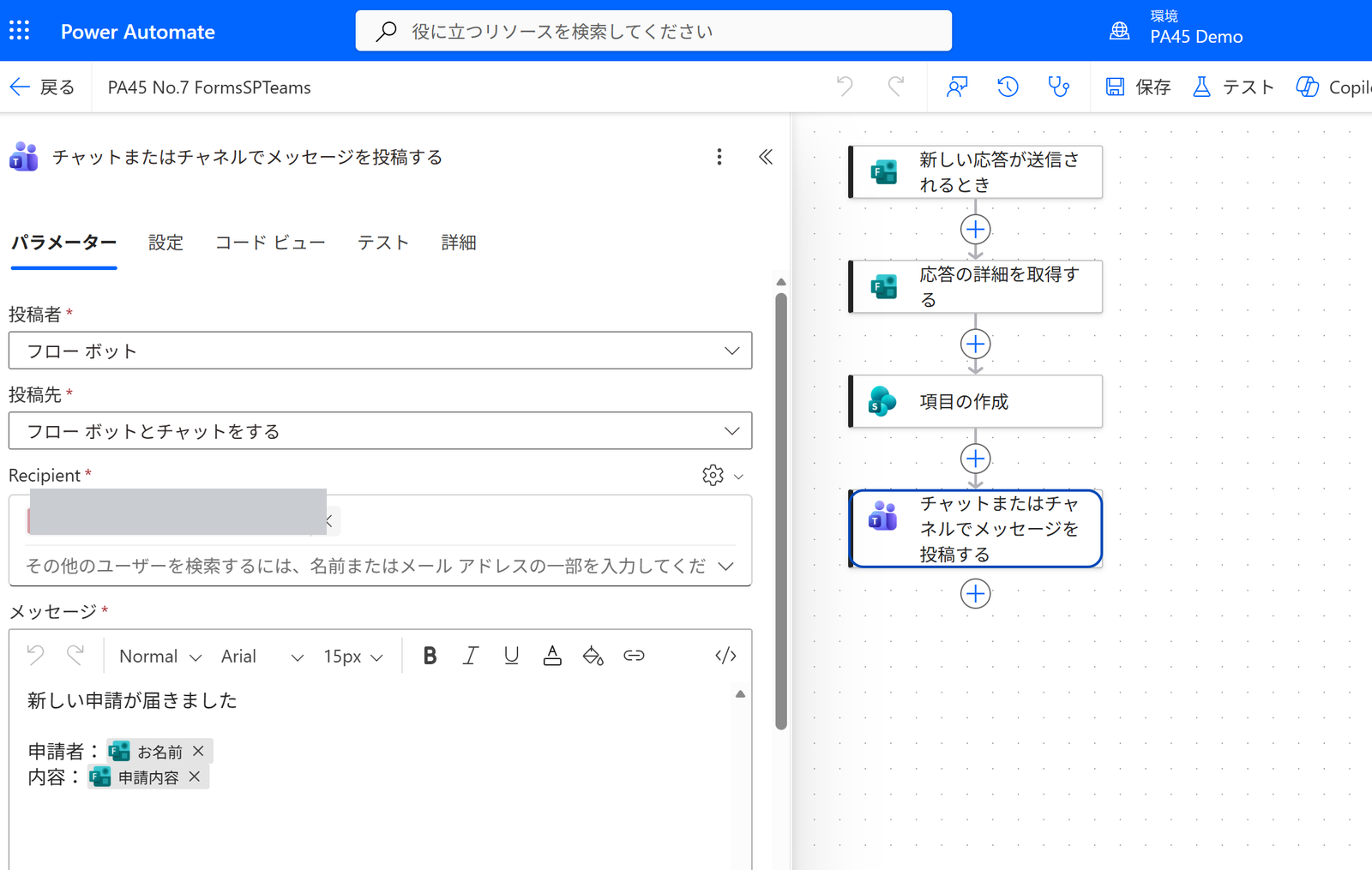Open version history clock icon
The height and width of the screenshot is (870, 1372).
(x=1008, y=87)
